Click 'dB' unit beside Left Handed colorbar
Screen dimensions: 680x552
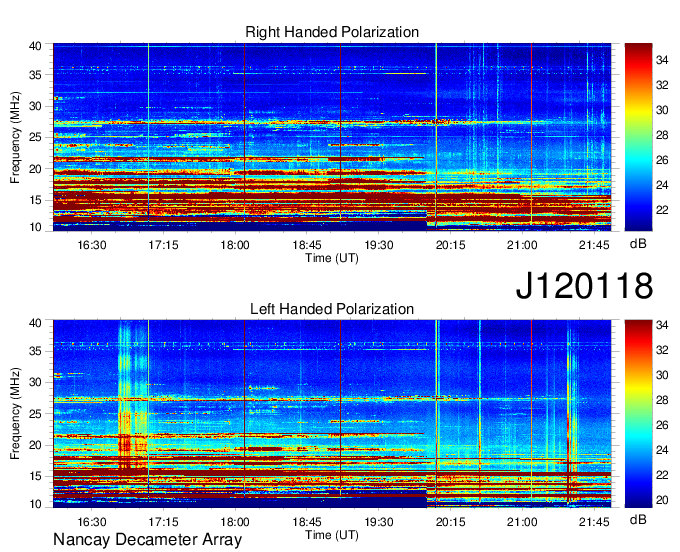[638, 520]
